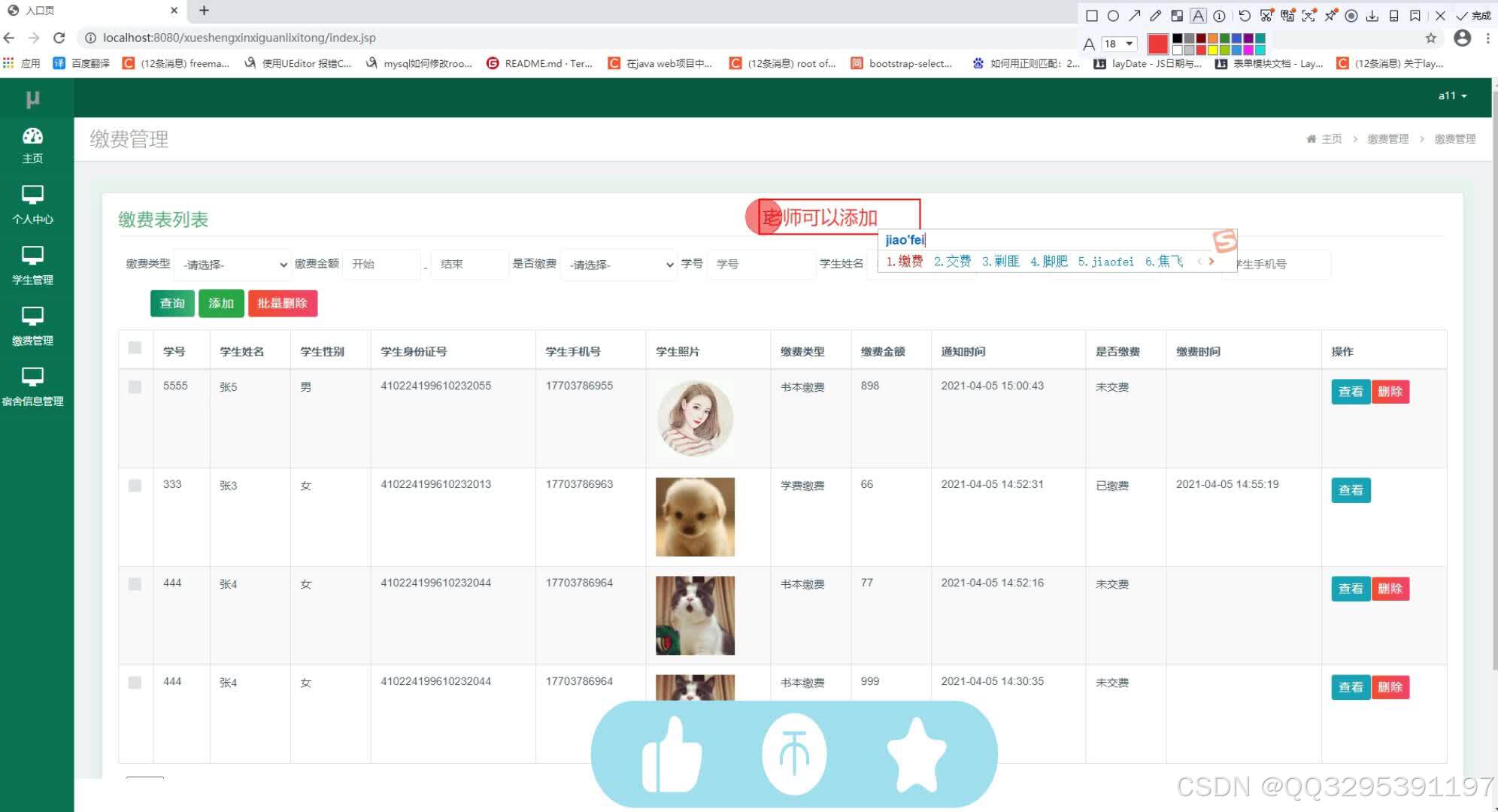
Task: Open a new browser tab
Action: coord(204,11)
